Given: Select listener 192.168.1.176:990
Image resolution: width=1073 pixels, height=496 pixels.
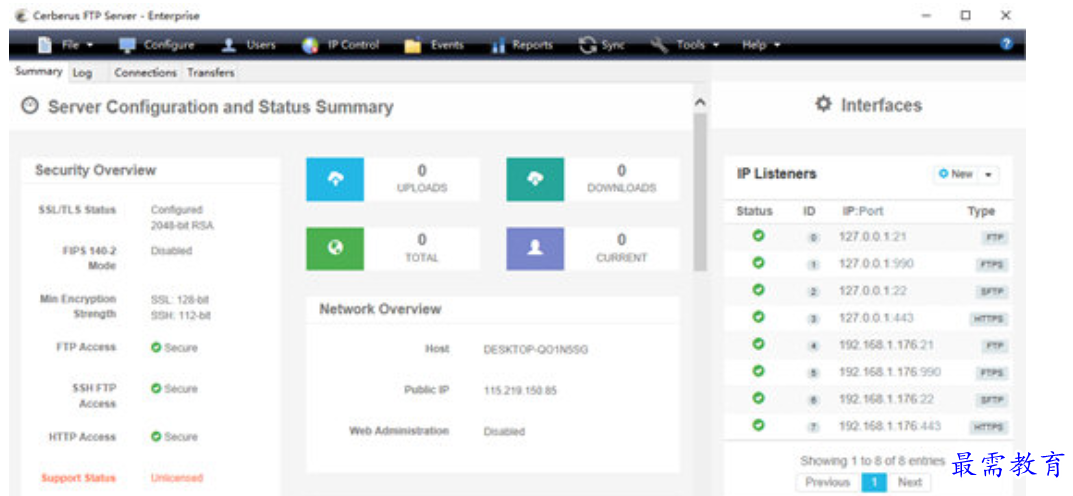Looking at the screenshot, I should coord(868,372).
